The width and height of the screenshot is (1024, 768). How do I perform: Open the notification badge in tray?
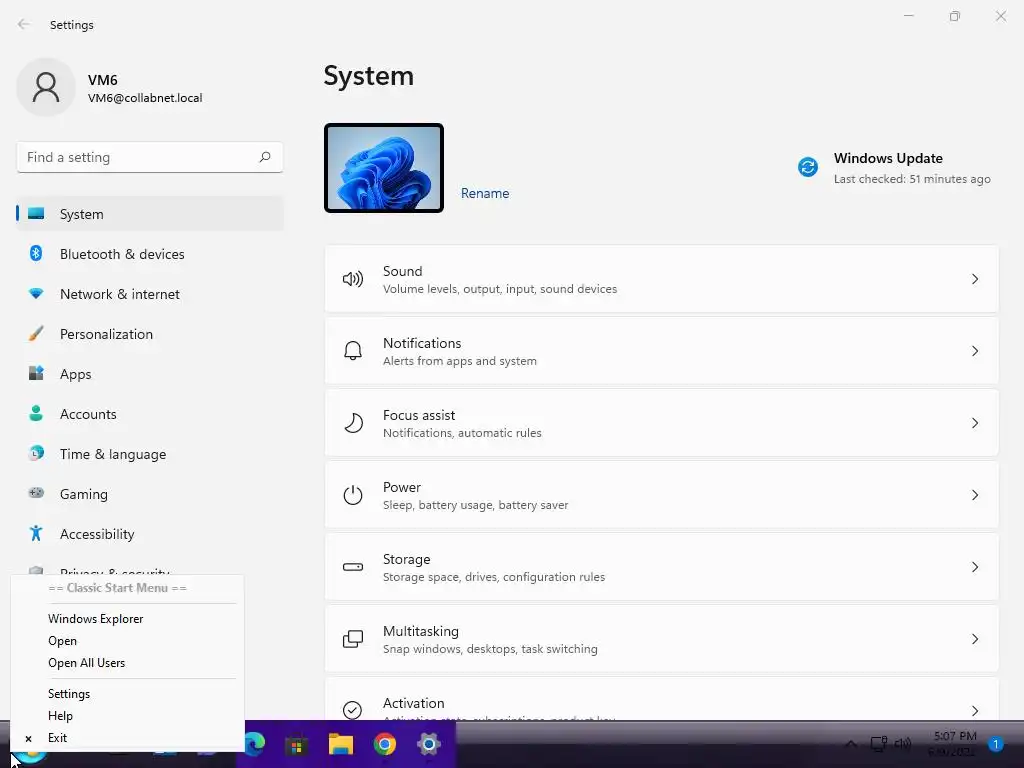point(995,744)
